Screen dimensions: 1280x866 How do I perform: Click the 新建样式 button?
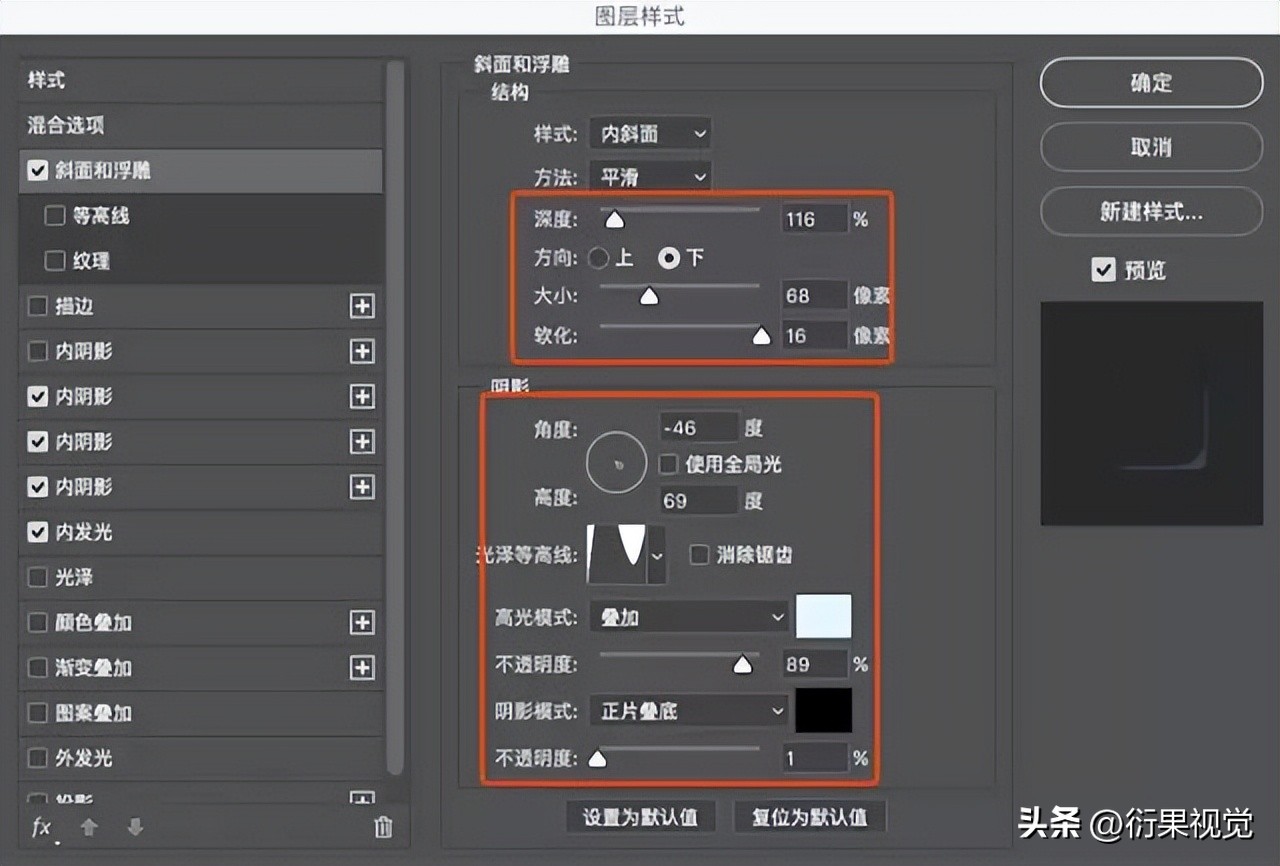[1150, 212]
